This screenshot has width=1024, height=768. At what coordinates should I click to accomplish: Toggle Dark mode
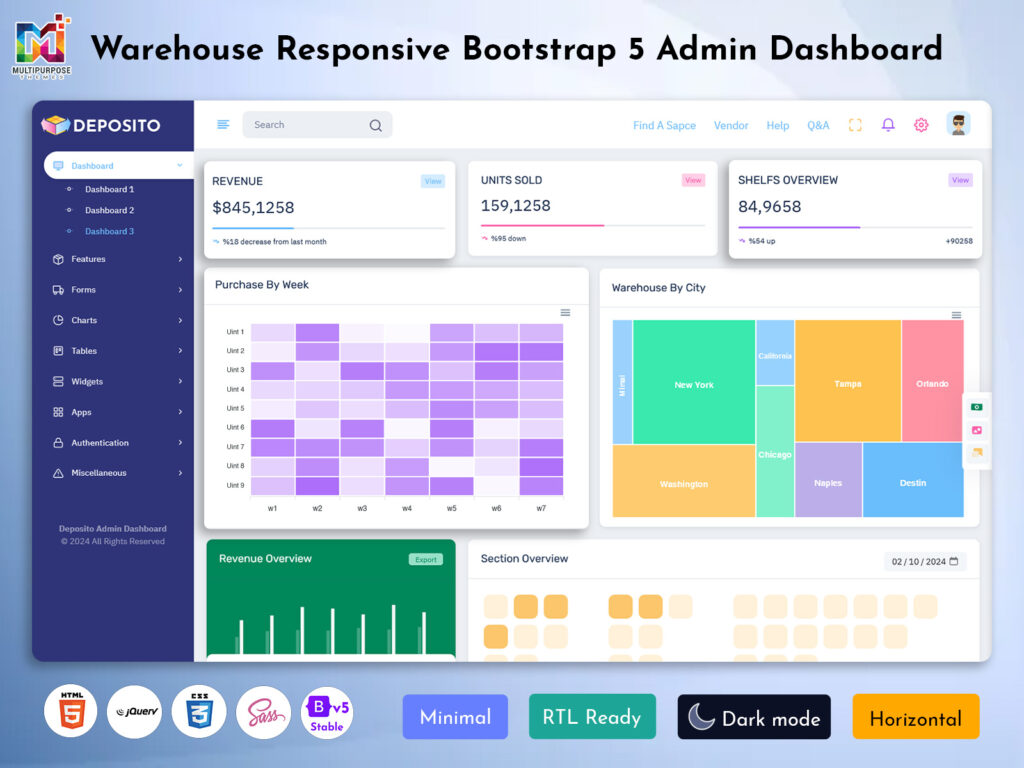click(754, 716)
